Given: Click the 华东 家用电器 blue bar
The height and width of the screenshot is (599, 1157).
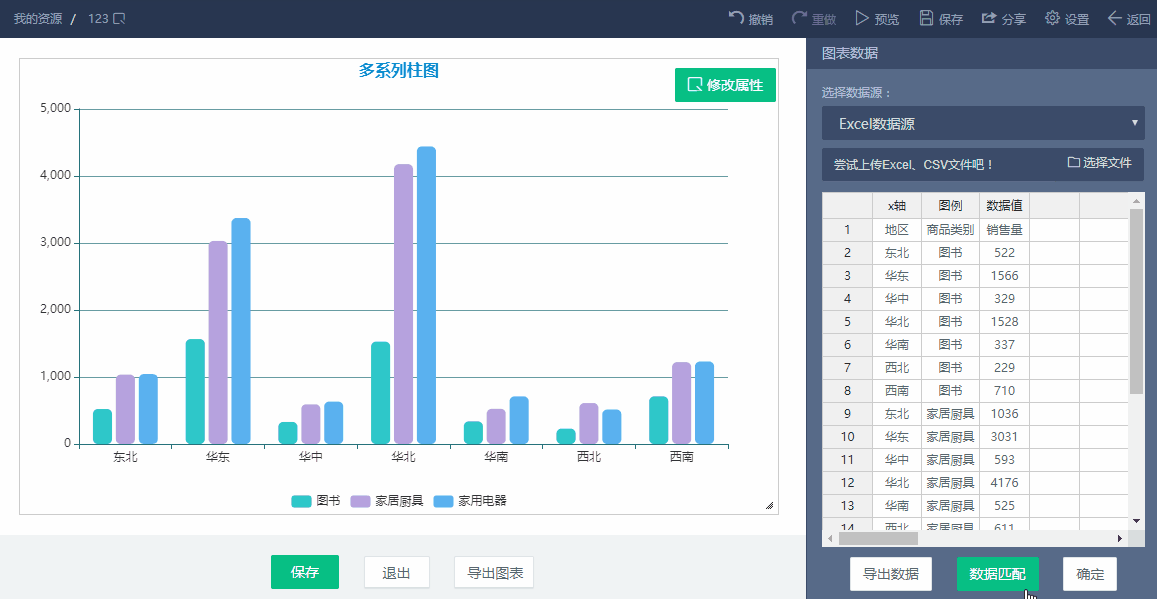Looking at the screenshot, I should point(241,330).
